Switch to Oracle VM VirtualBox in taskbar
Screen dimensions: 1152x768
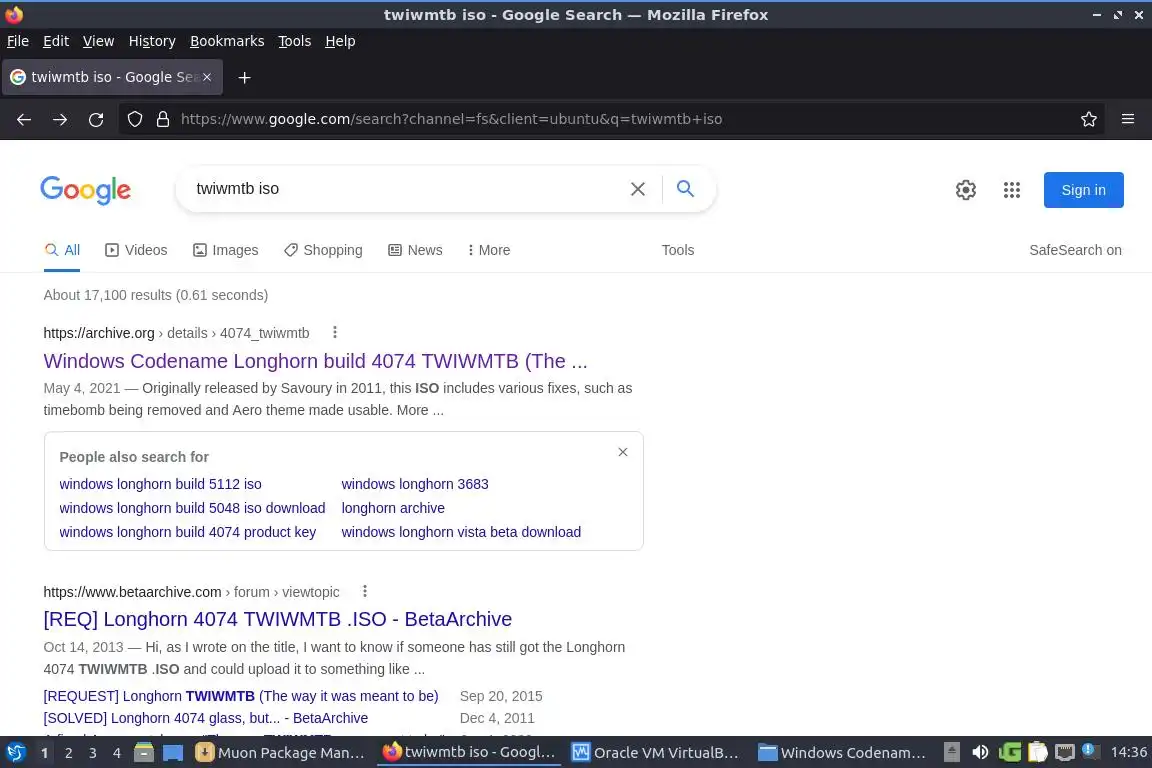pyautogui.click(x=655, y=753)
